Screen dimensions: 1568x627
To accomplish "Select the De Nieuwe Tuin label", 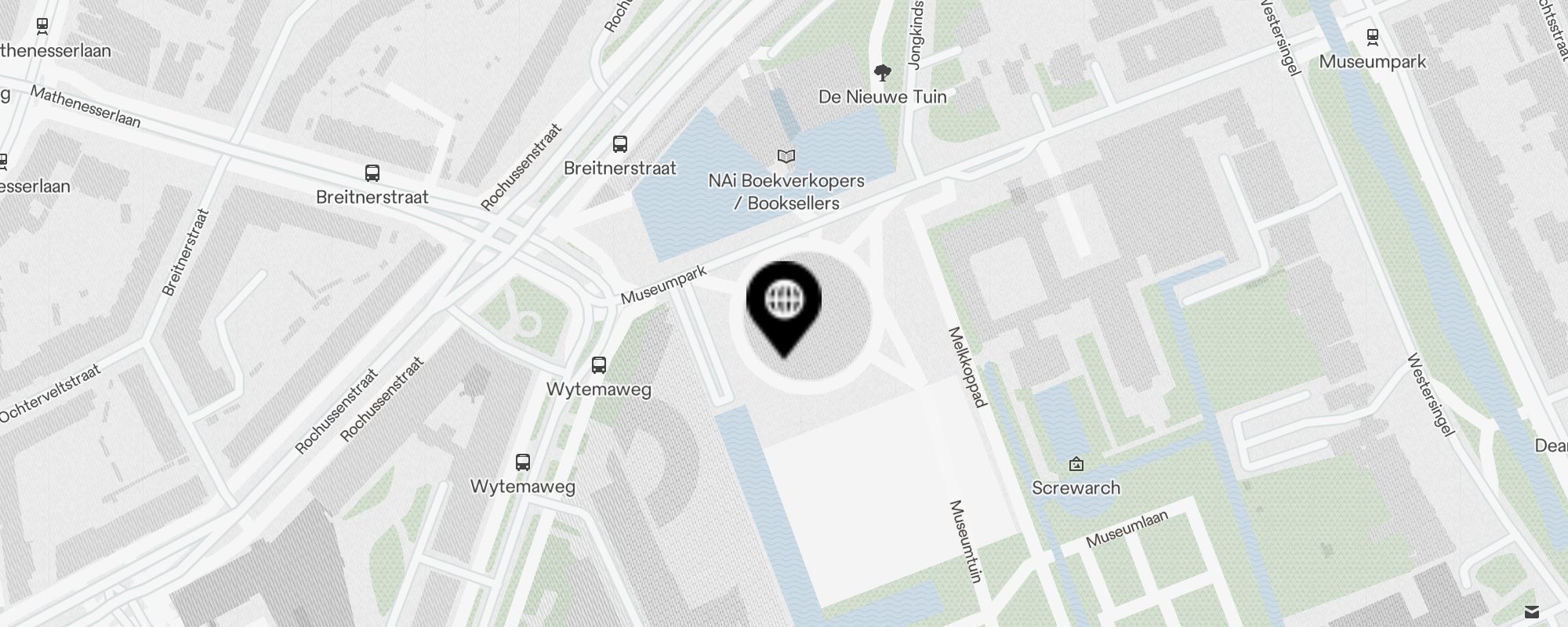I will pyautogui.click(x=883, y=96).
